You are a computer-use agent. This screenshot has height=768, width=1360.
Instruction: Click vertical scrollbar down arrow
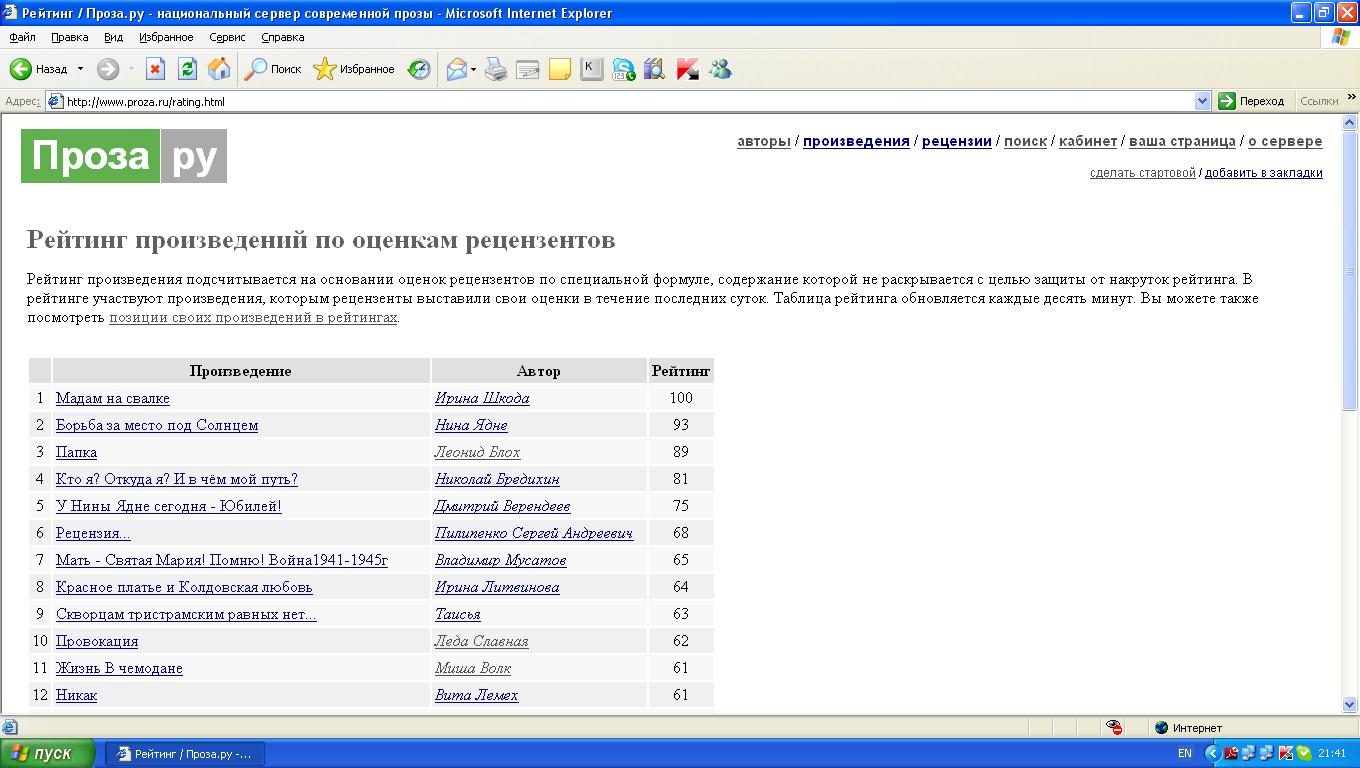click(x=1350, y=704)
